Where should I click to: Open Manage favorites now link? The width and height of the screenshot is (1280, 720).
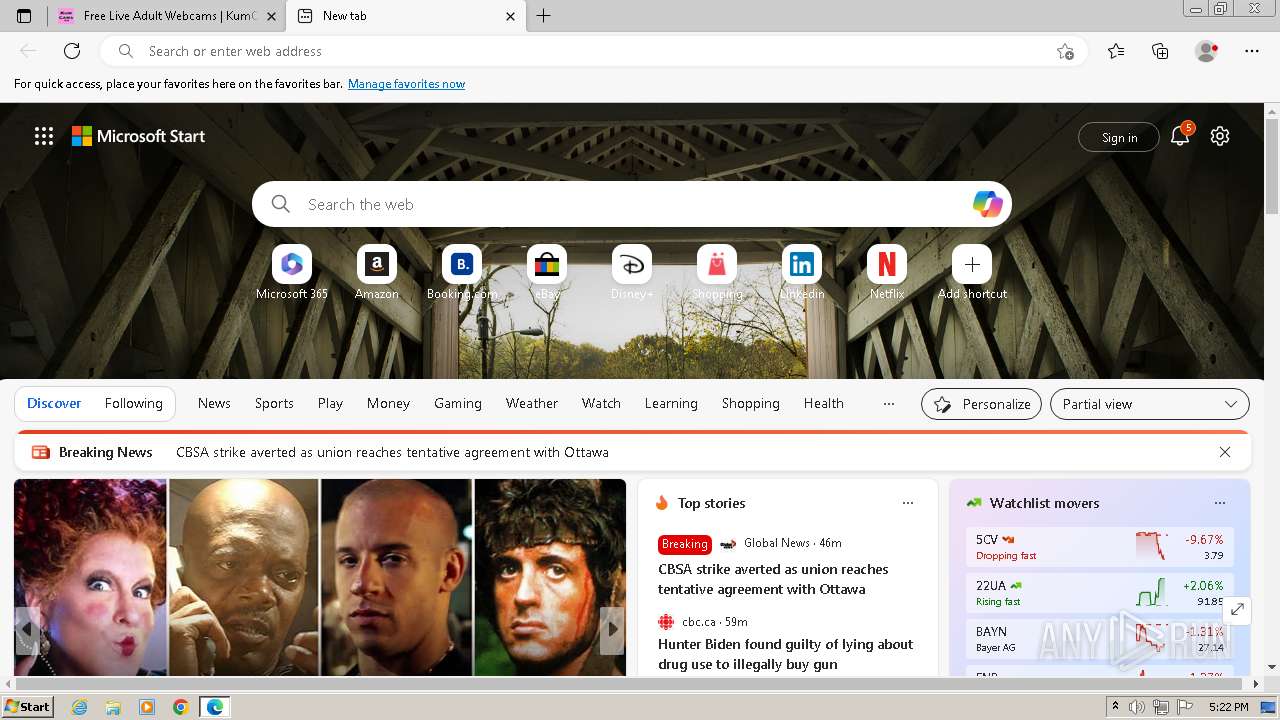(406, 84)
